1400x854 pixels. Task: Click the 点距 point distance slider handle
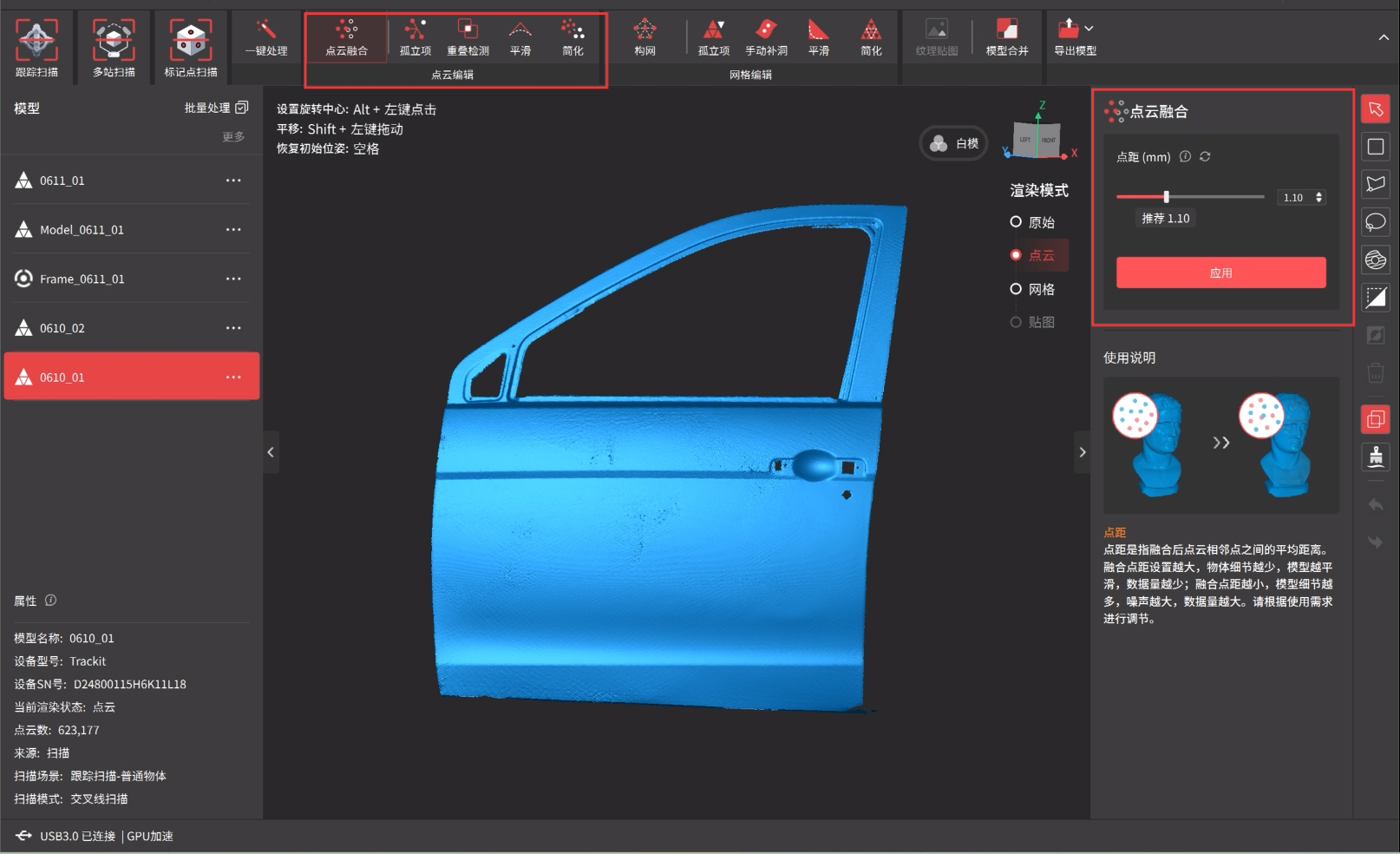click(x=1166, y=197)
